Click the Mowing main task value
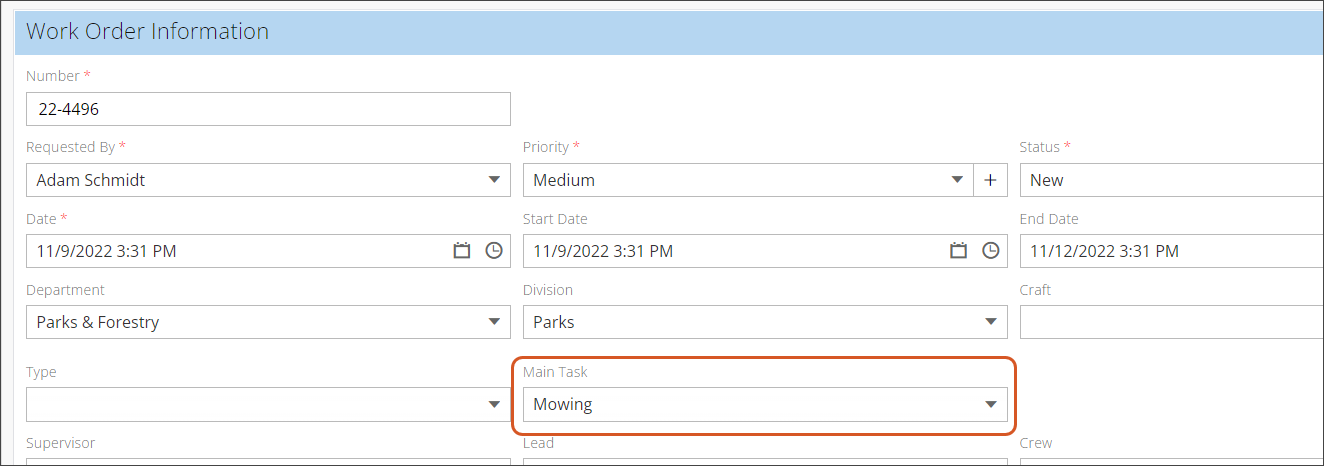Screen dimensions: 1324x466 pos(563,405)
